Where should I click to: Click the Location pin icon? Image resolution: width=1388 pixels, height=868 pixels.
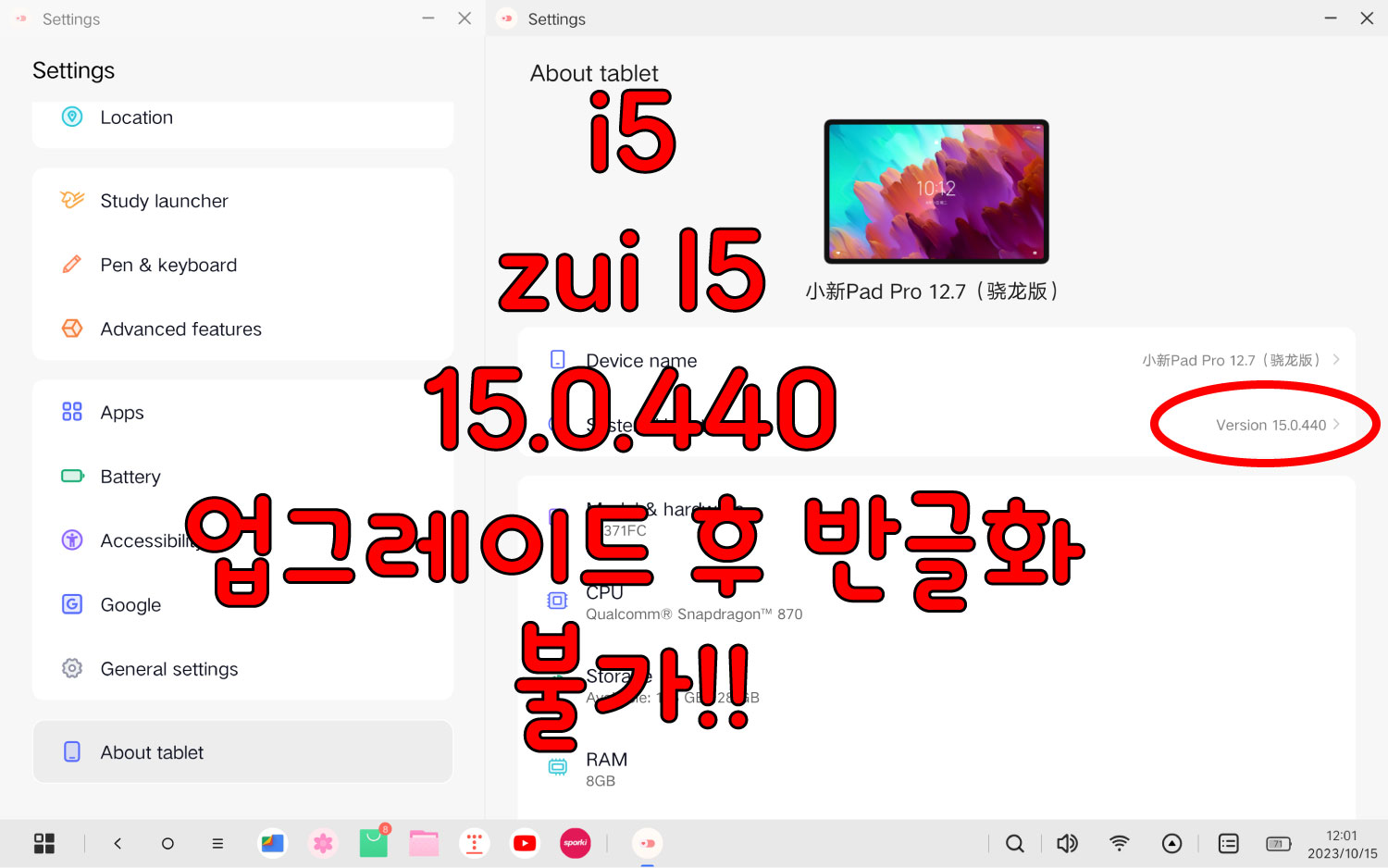72,117
